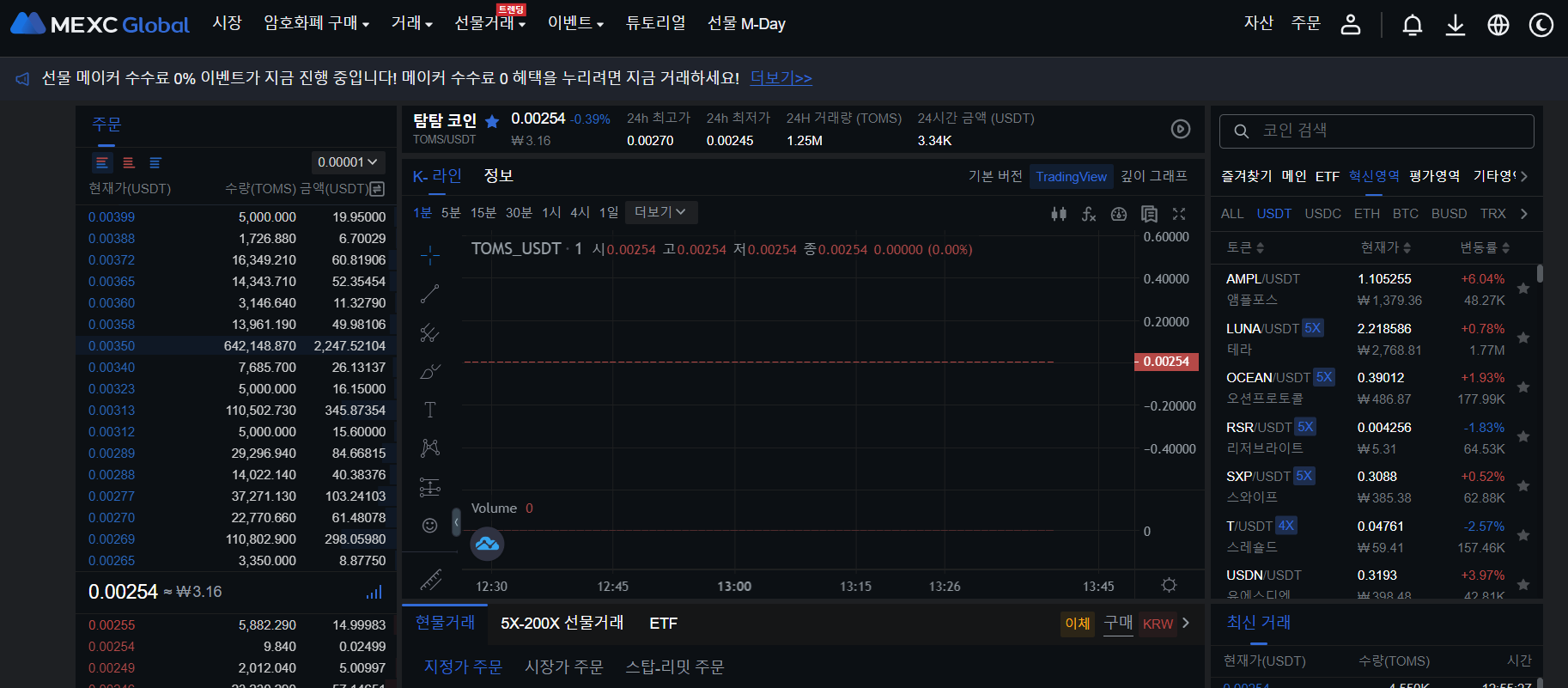
Task: Expand the KRW purchase arrow
Action: [x=1186, y=623]
